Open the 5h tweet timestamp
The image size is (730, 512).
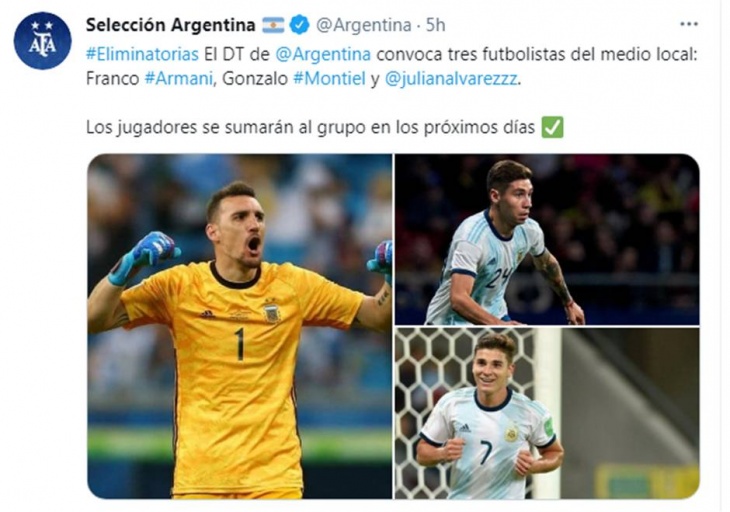[436, 25]
